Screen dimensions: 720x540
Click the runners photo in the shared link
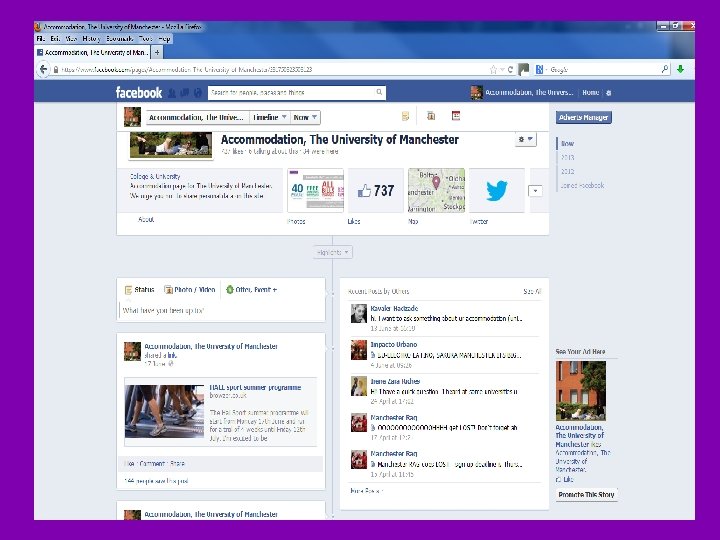[x=164, y=411]
